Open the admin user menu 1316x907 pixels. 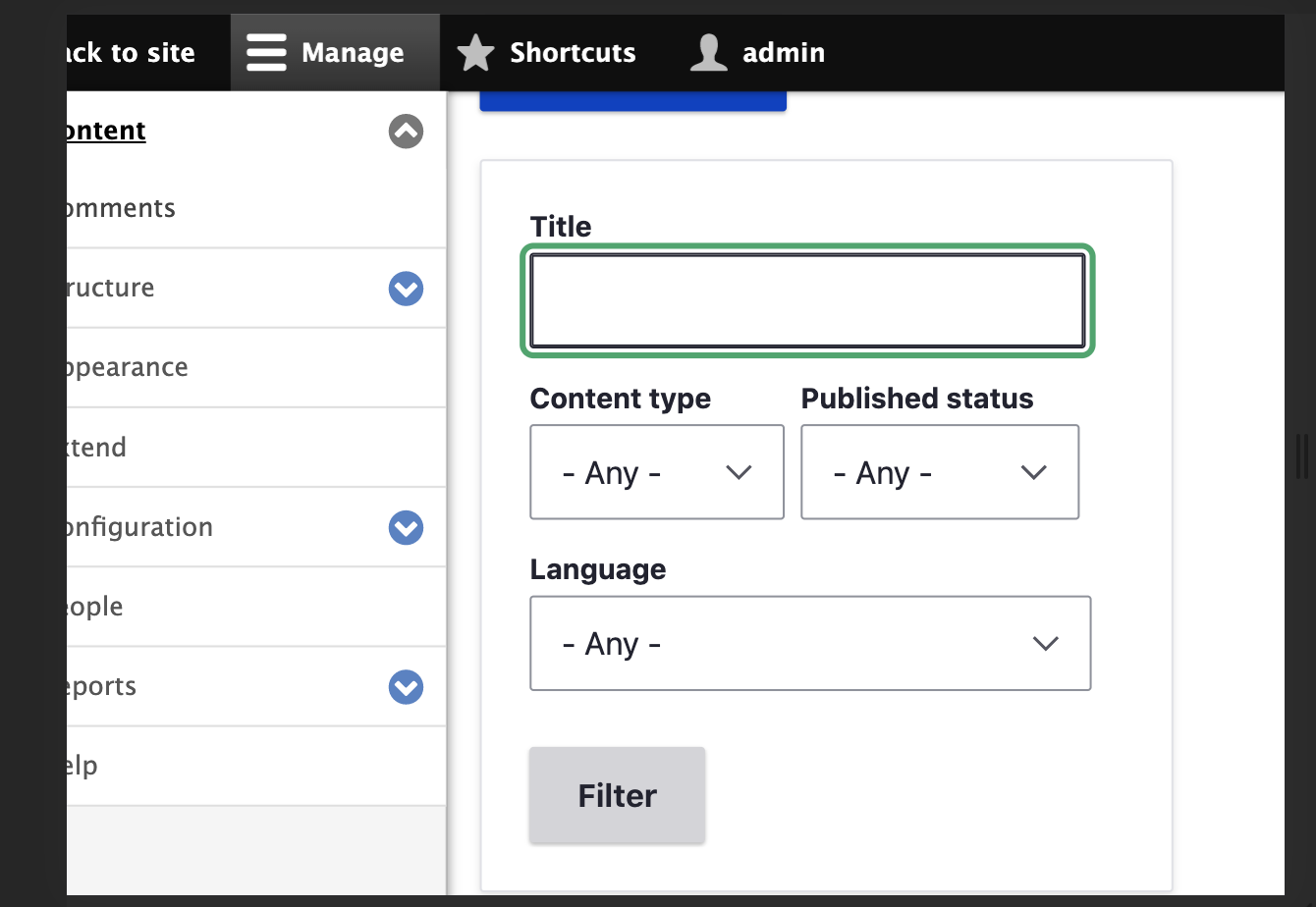coord(757,53)
